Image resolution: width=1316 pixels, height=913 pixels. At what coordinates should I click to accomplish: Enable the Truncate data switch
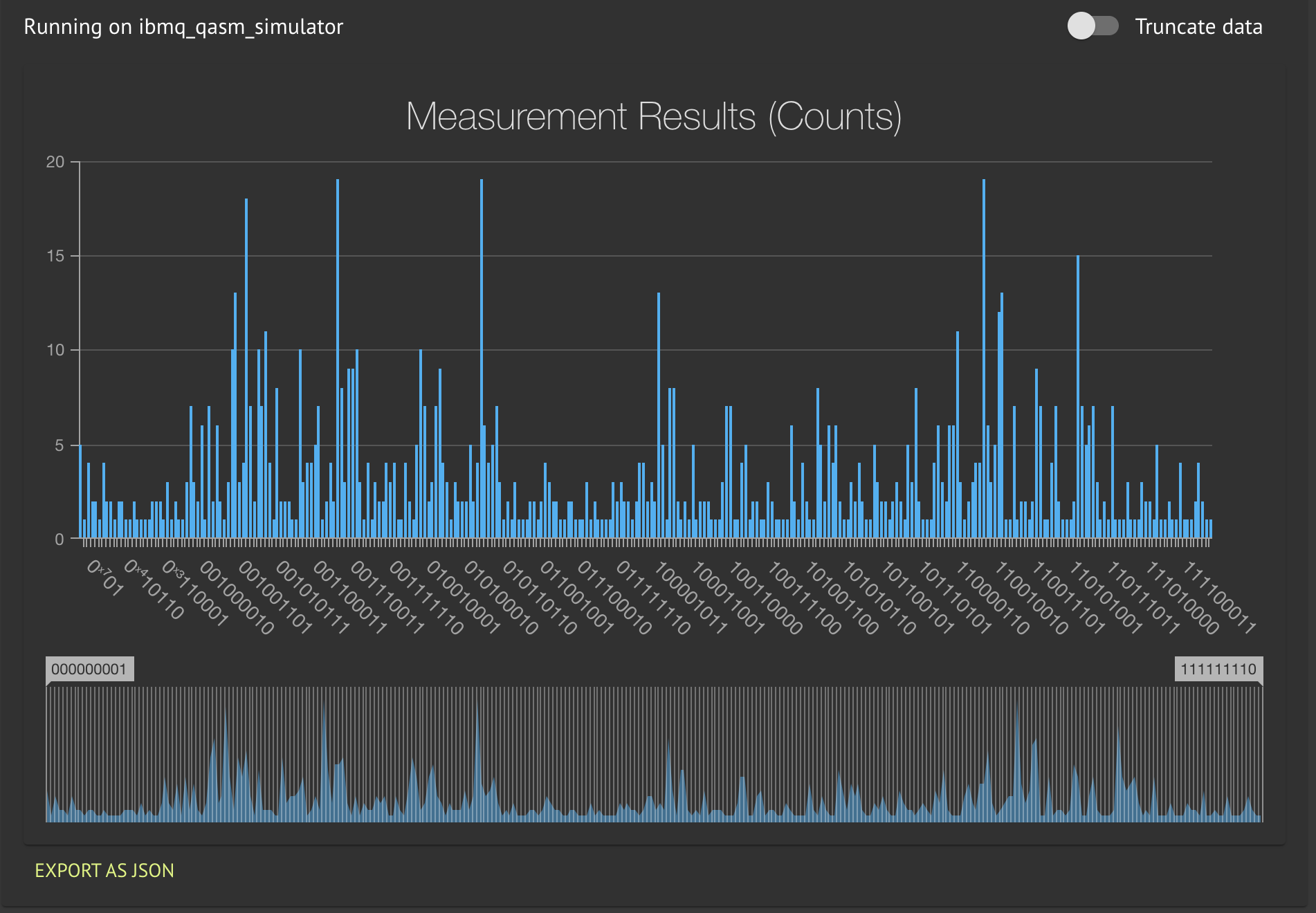1093,26
